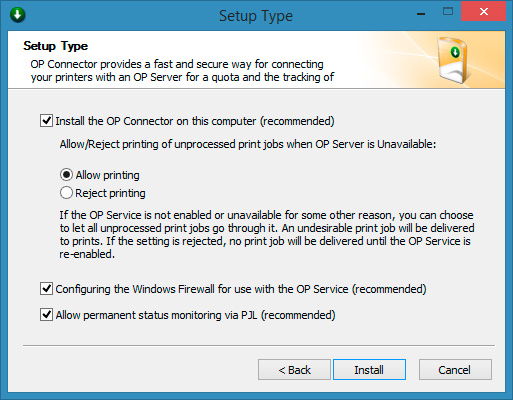Screen dimensions: 513x400
Task: Choose the Reject printing radio option
Action: (66, 193)
